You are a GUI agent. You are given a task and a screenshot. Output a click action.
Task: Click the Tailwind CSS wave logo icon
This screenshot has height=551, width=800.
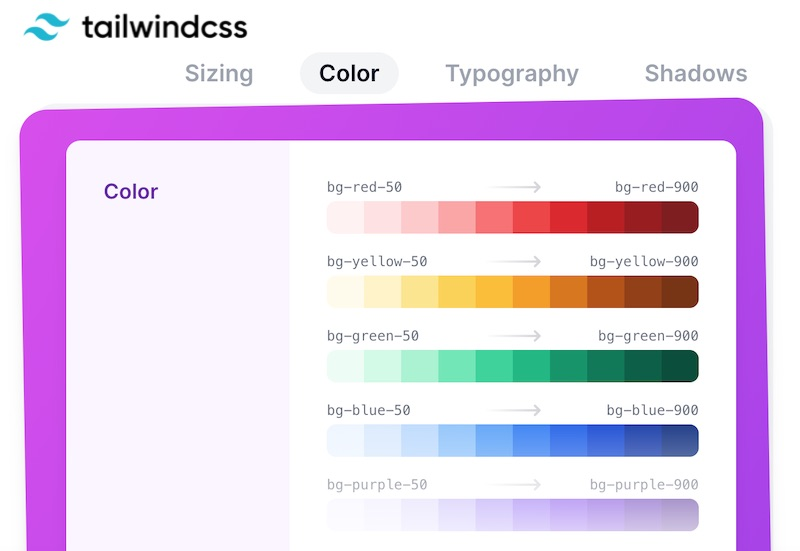tap(44, 26)
